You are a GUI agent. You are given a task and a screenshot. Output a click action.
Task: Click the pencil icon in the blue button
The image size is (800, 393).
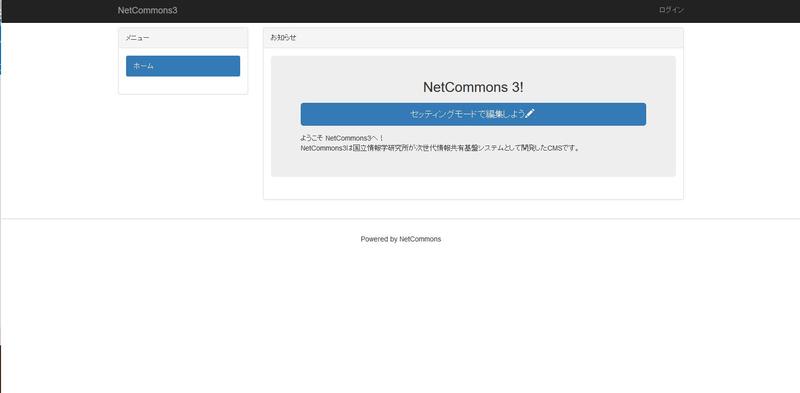click(530, 114)
